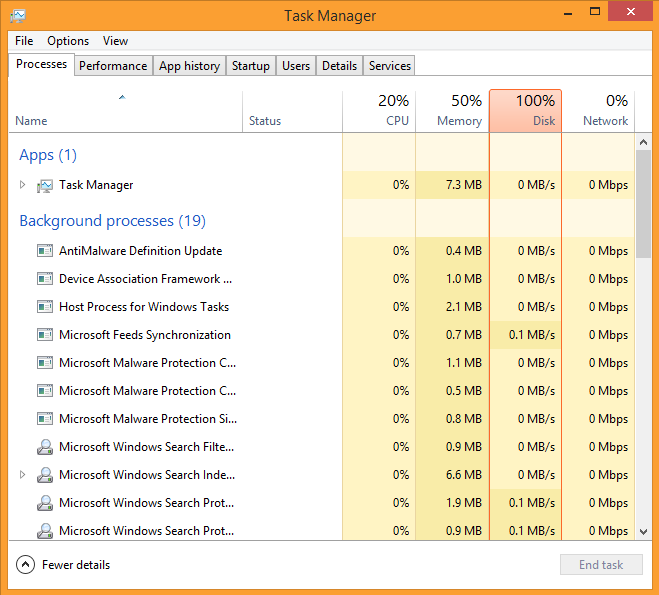
Task: Click the 0.1 MB/s disk value for Feeds Synchronization
Action: 532,335
